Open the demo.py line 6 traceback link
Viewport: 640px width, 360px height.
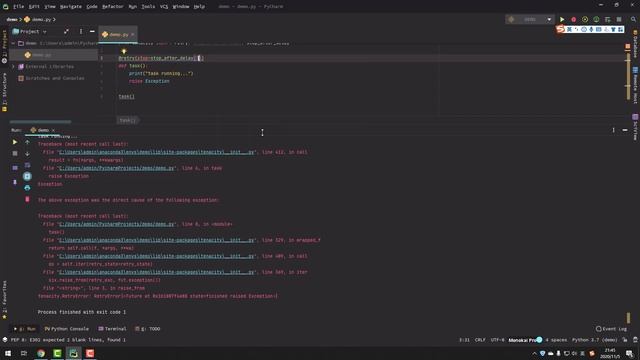[x=117, y=168]
